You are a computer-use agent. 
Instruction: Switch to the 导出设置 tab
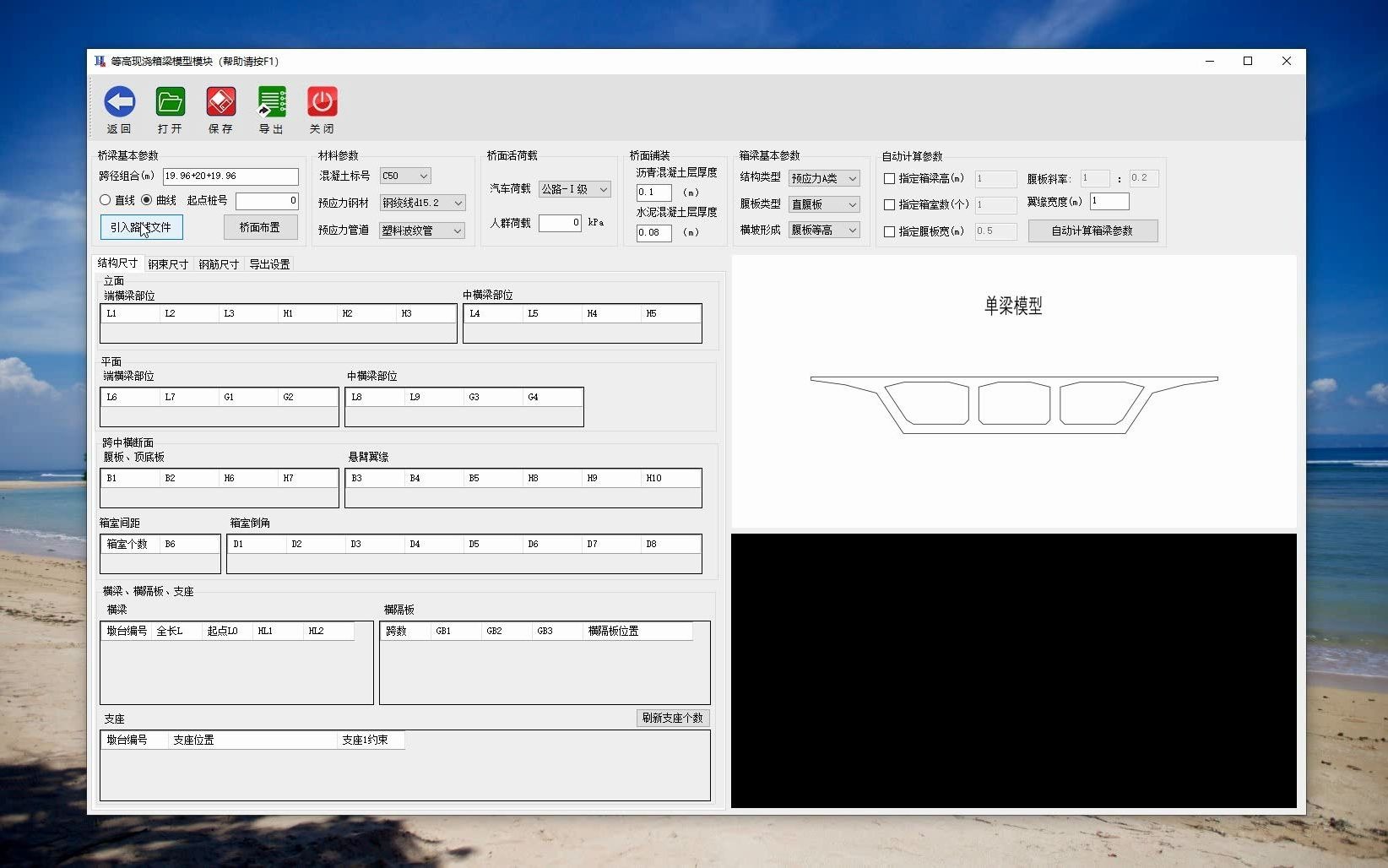pos(269,263)
